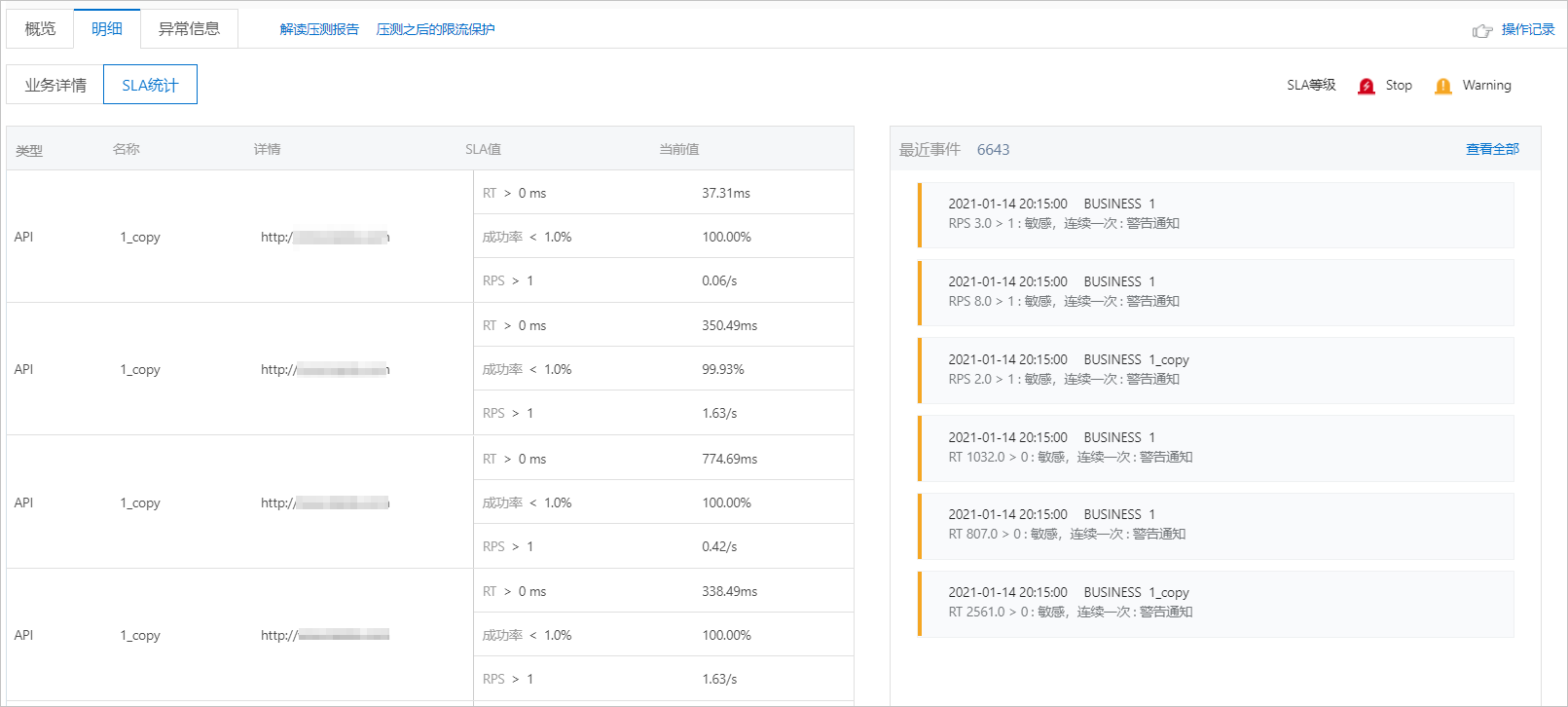Image resolution: width=1568 pixels, height=707 pixels.
Task: Open 操作记录 link
Action: (x=1527, y=29)
